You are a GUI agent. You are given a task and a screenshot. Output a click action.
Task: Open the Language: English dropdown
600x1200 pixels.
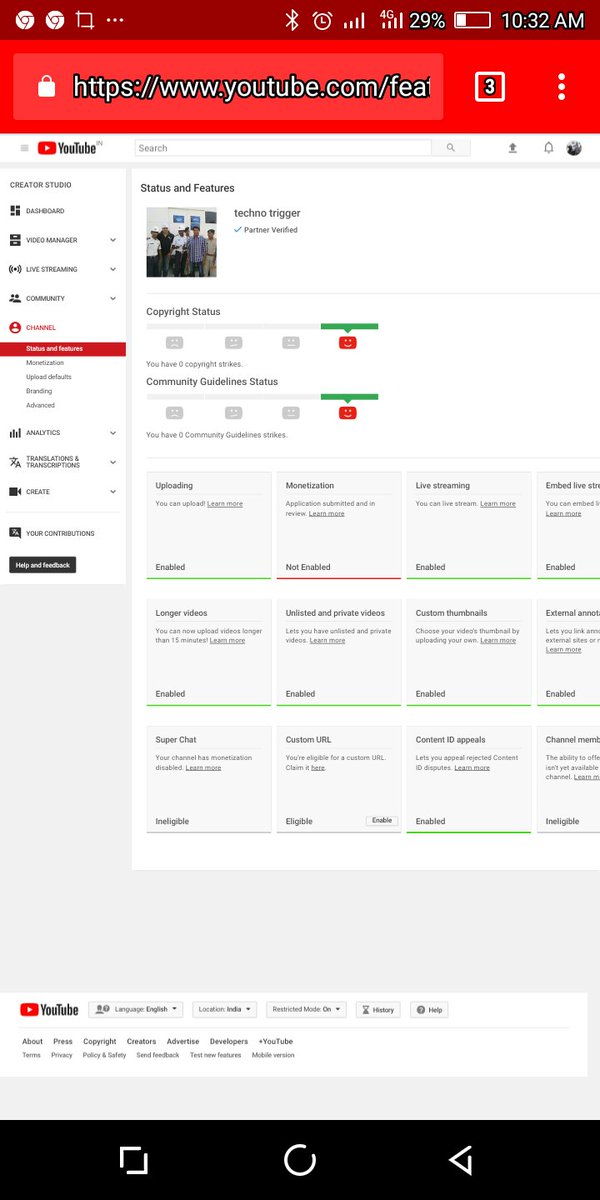coord(136,1010)
